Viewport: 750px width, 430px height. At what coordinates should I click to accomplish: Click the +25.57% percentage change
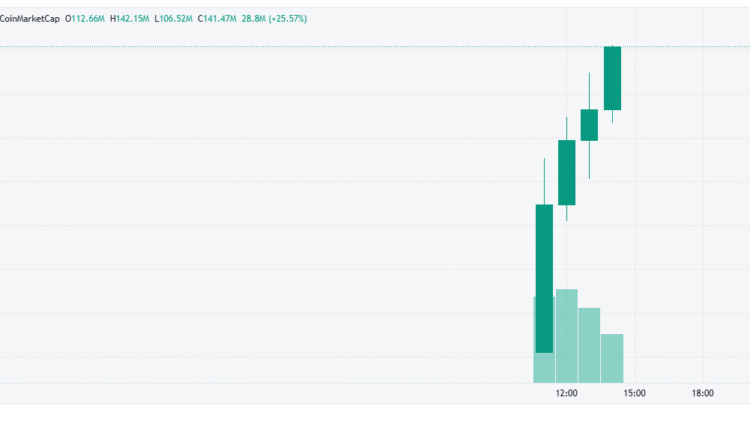click(291, 18)
